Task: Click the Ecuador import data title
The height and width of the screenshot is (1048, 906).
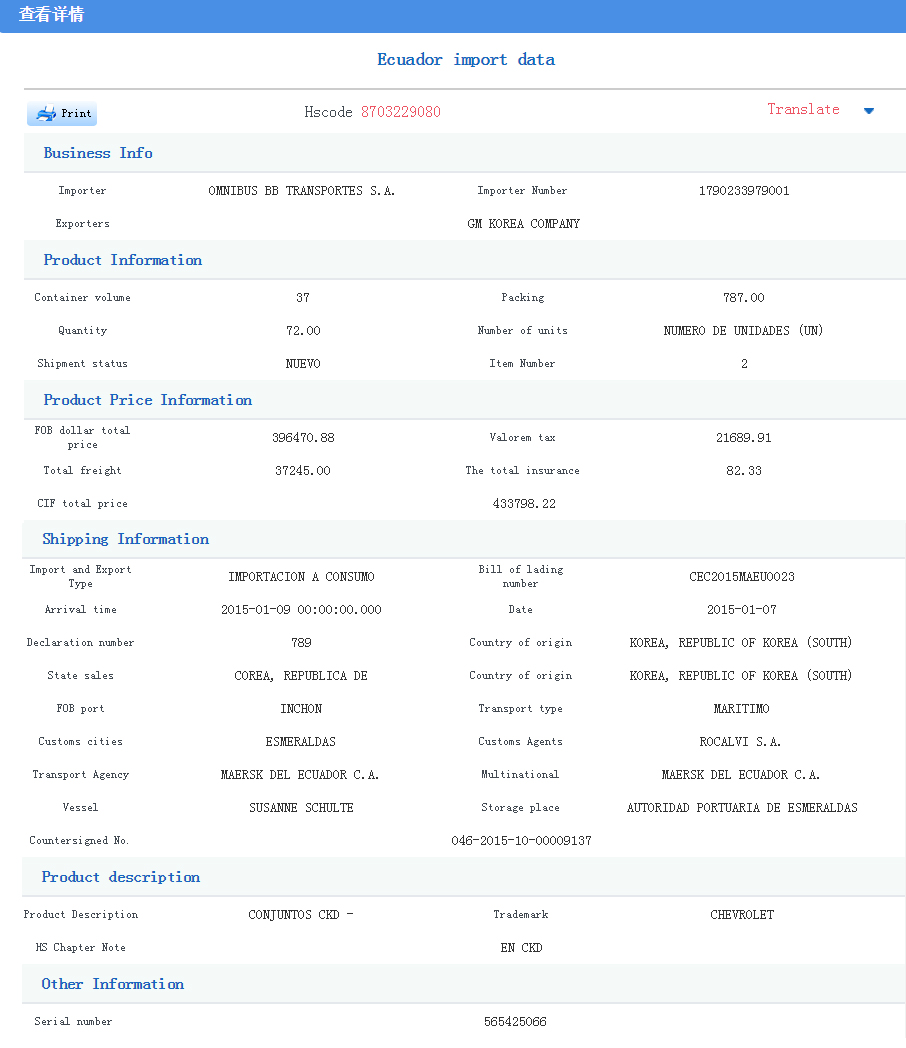Action: click(x=465, y=60)
